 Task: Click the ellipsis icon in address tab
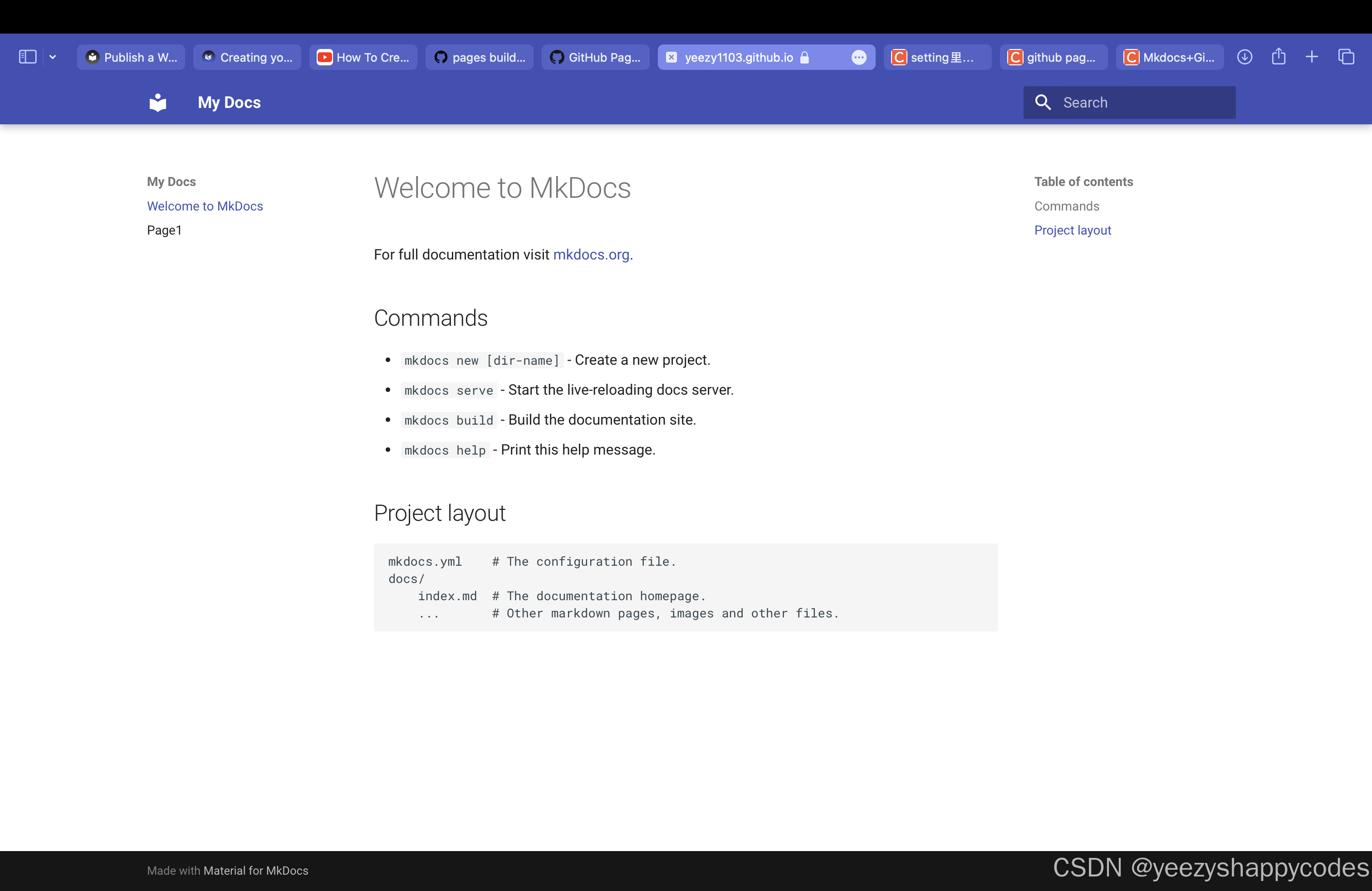859,57
